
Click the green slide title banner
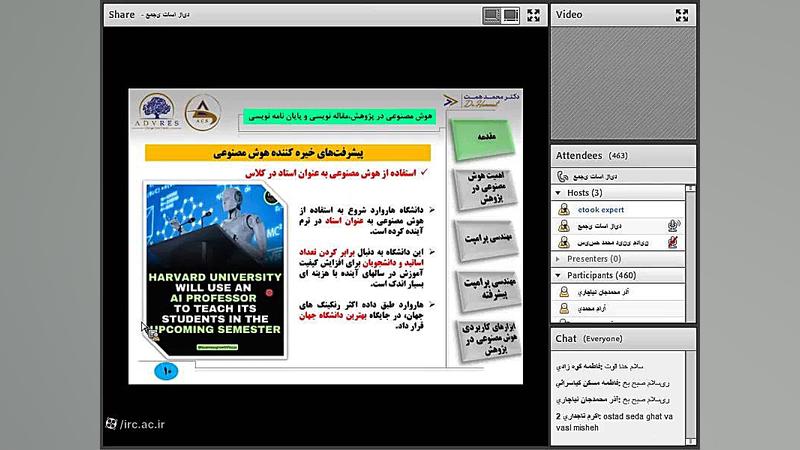pyautogui.click(x=340, y=116)
